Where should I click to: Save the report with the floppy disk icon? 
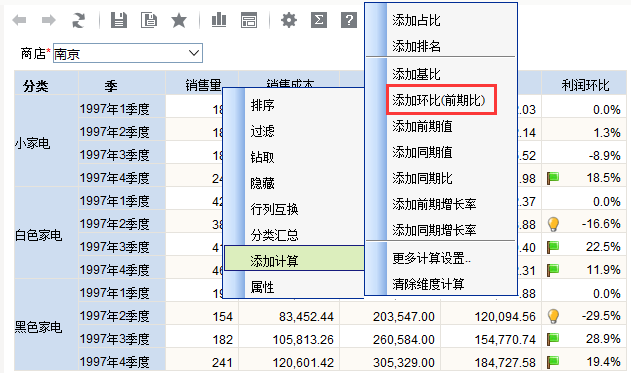(119, 20)
